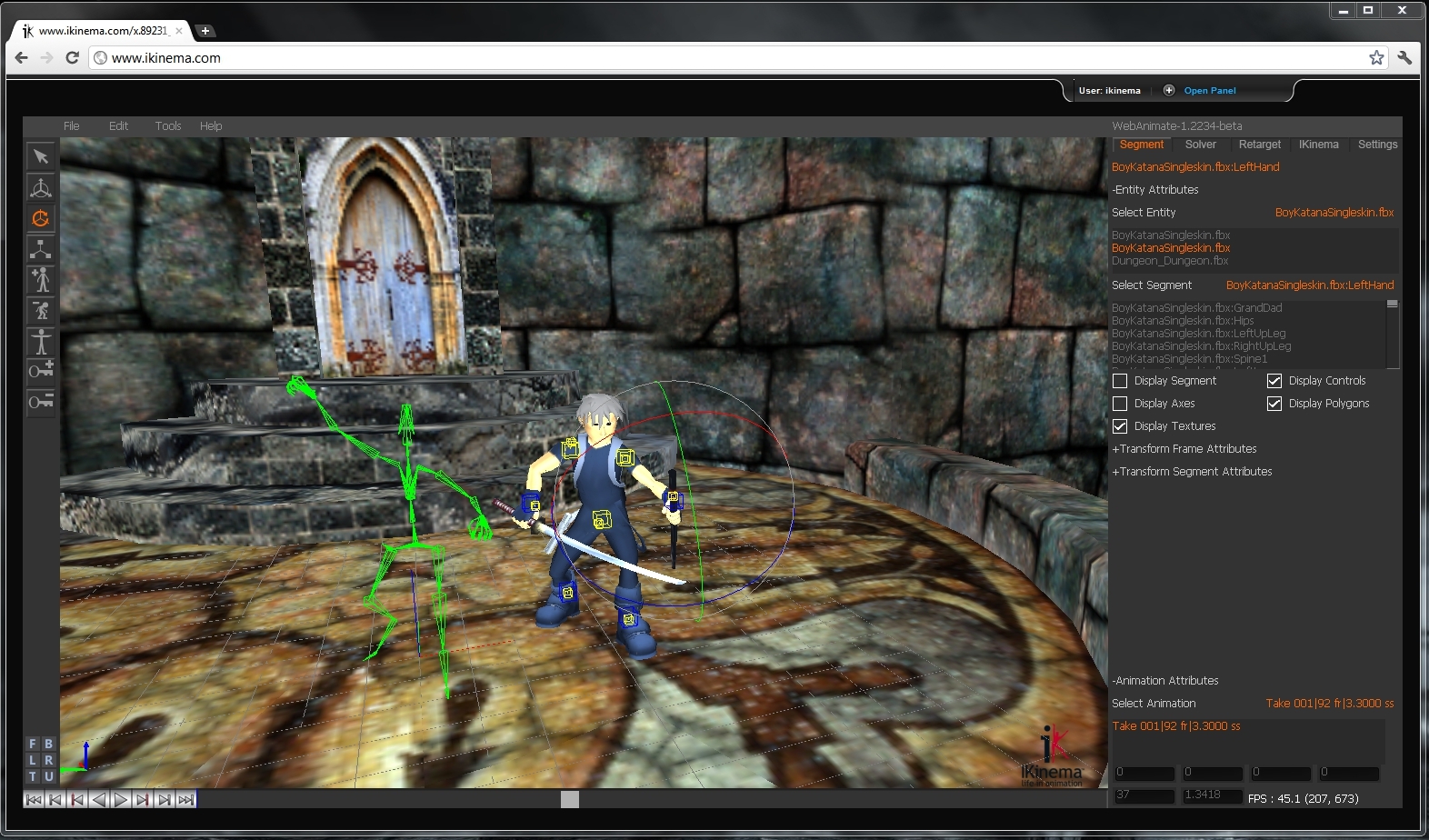
Task: Play the animation forward
Action: 121,800
